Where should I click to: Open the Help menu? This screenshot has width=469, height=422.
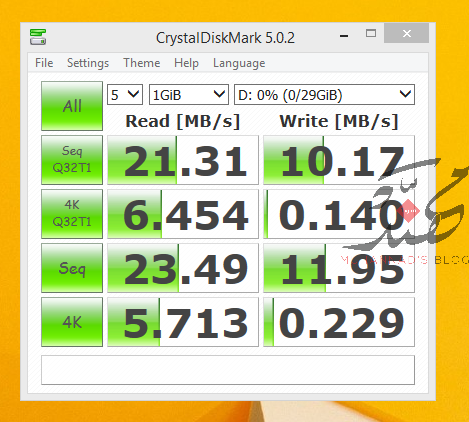point(186,63)
